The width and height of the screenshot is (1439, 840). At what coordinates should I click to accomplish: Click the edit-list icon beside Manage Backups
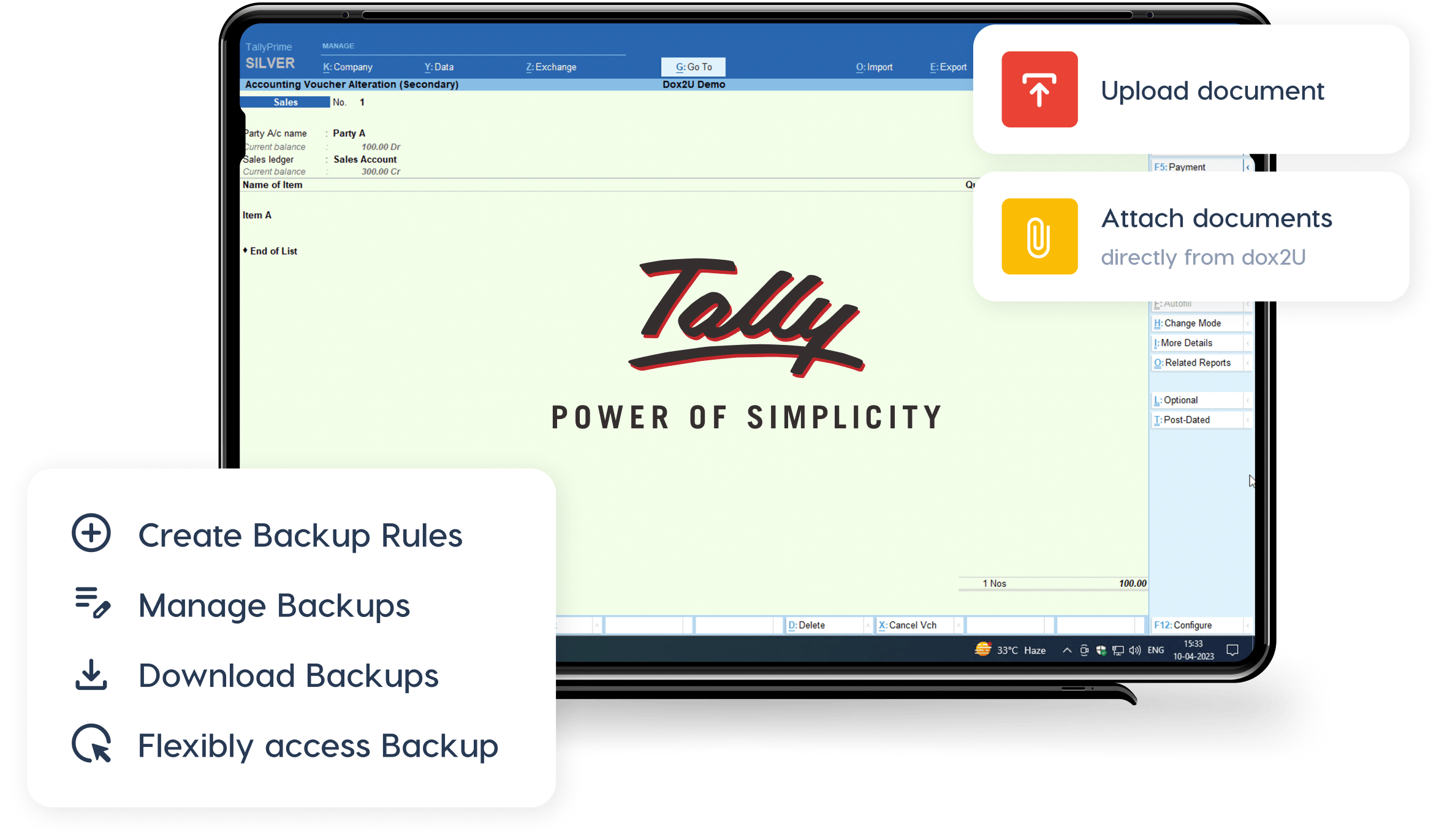pyautogui.click(x=93, y=603)
